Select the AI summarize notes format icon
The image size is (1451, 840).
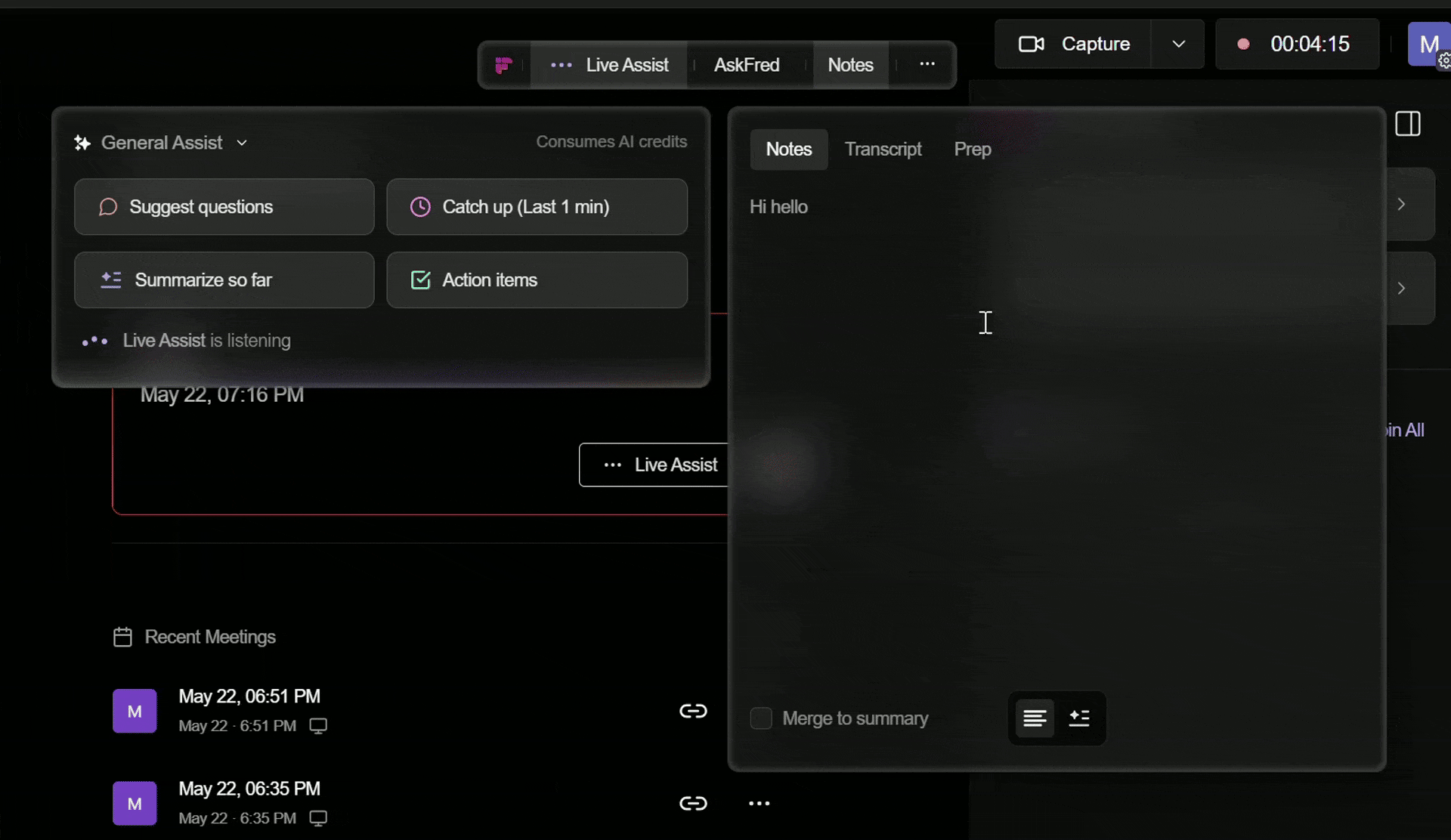pyautogui.click(x=1079, y=718)
